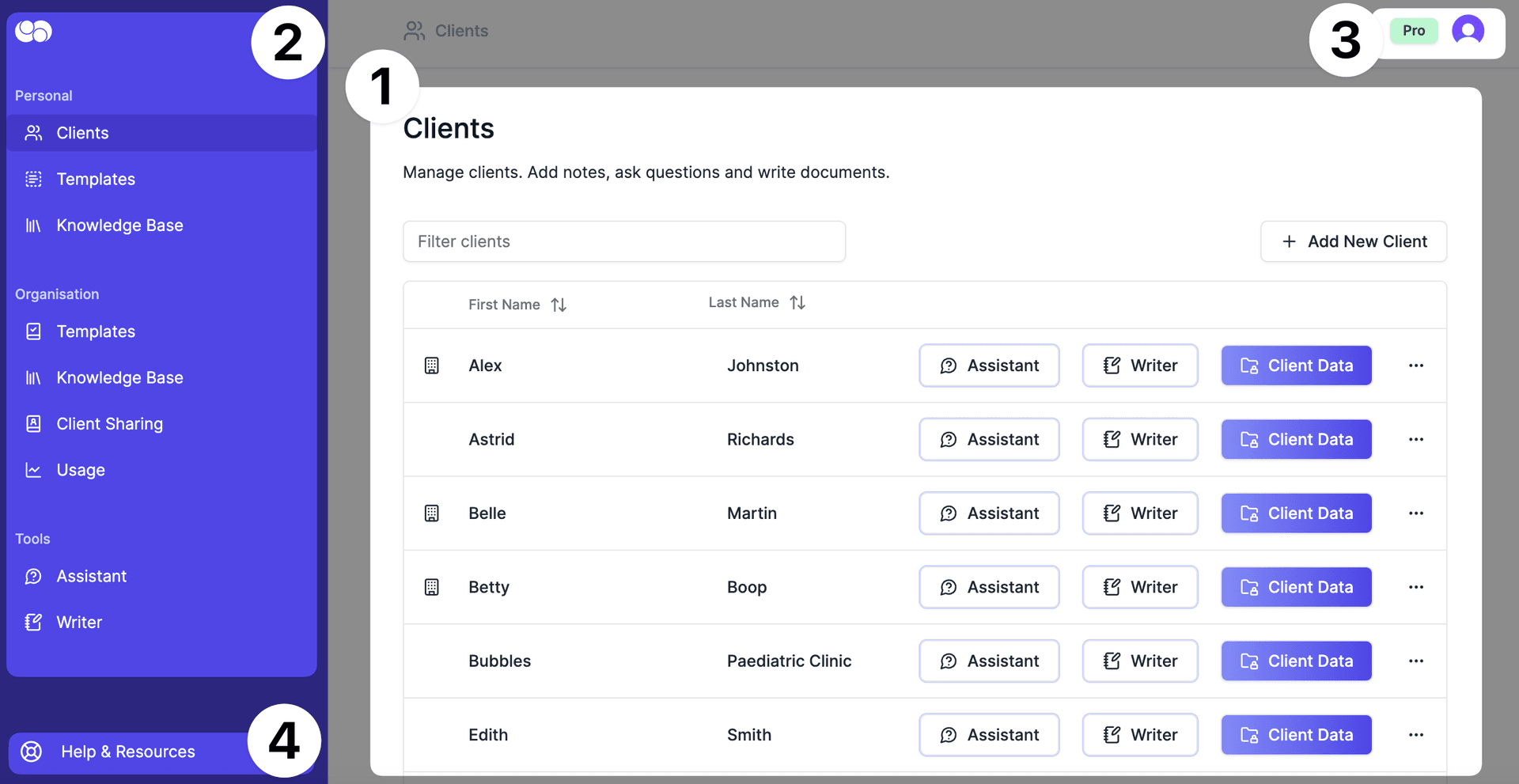Launch Writer for Edith Smith
This screenshot has width=1519, height=784.
click(1139, 735)
